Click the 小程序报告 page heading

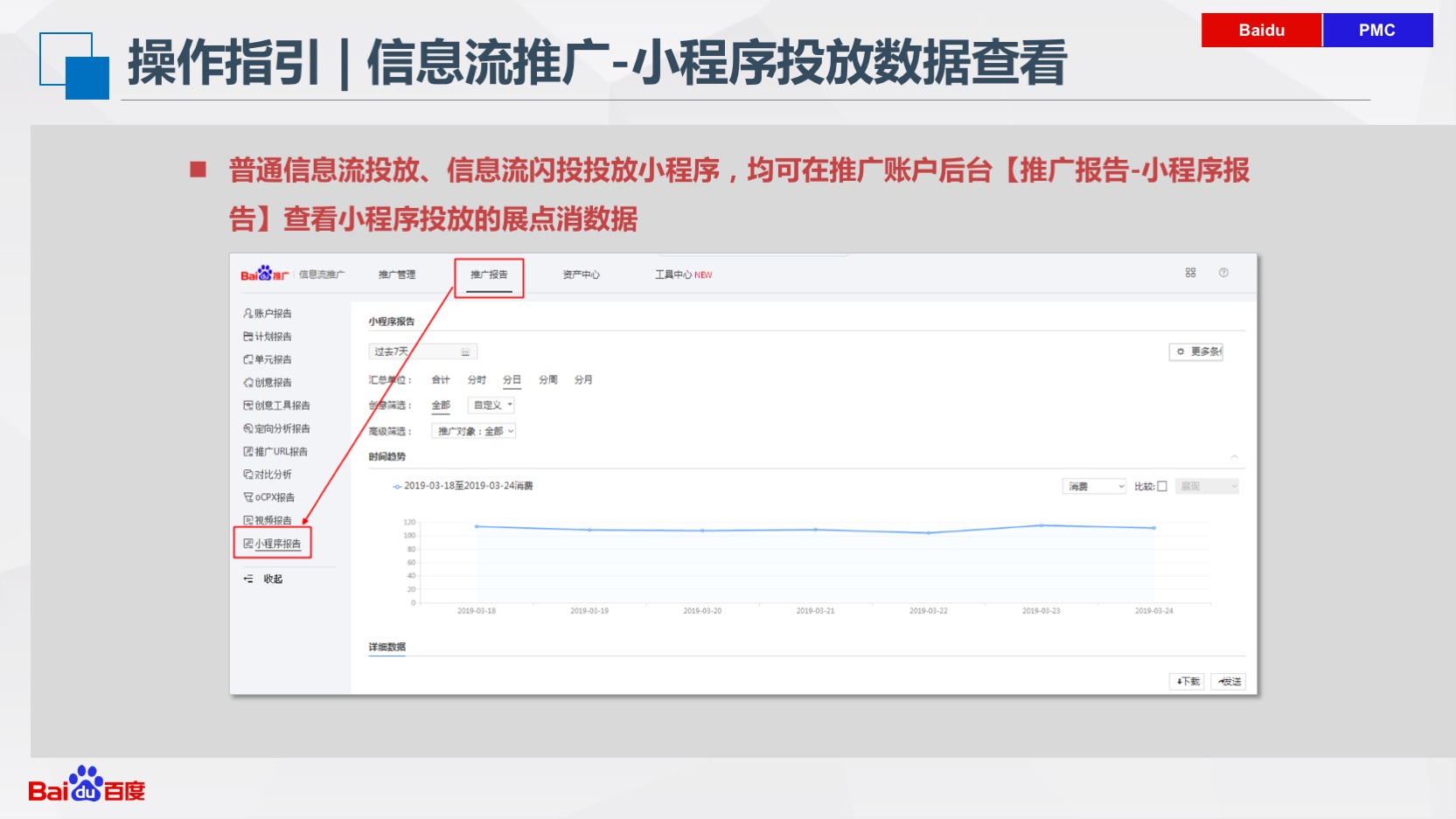pyautogui.click(x=392, y=322)
